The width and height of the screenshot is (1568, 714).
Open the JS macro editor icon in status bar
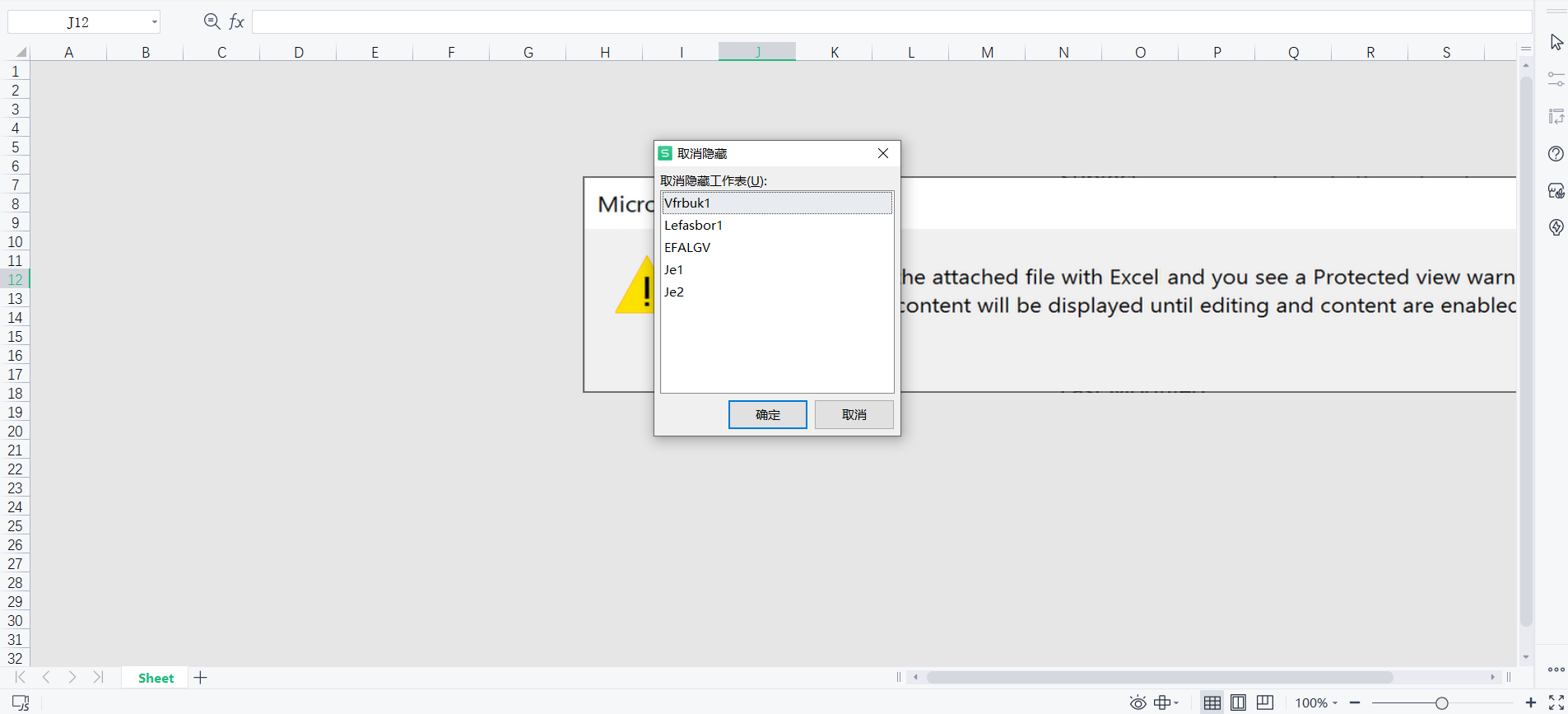[21, 702]
